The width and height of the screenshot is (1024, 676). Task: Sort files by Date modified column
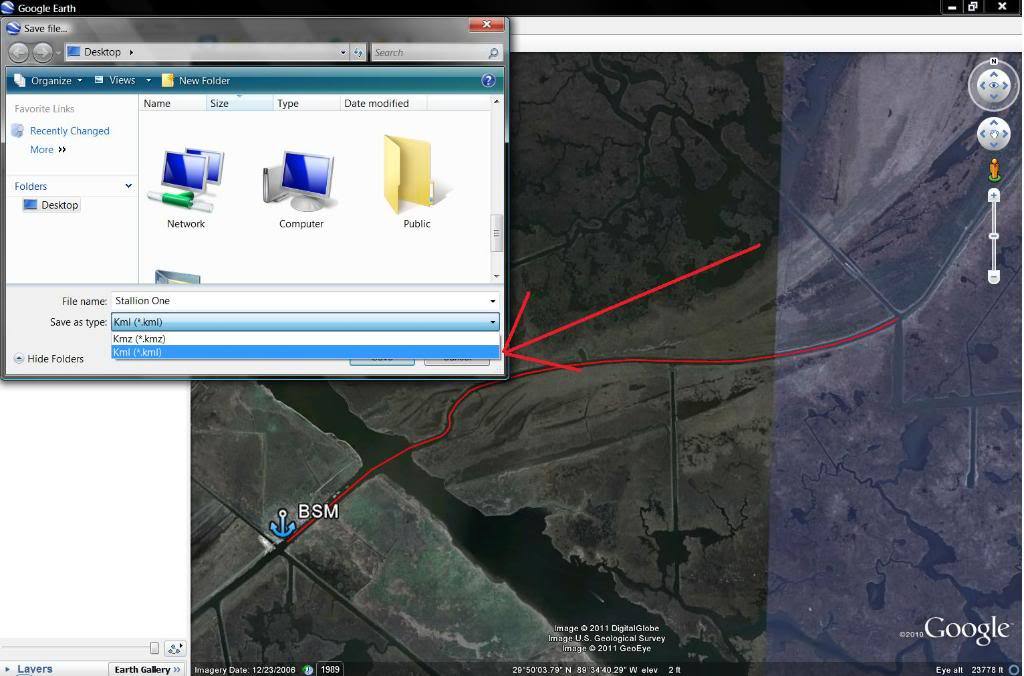click(x=384, y=103)
